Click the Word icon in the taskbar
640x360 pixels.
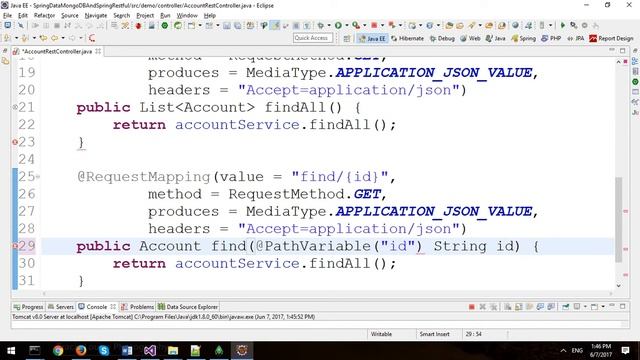pos(127,351)
